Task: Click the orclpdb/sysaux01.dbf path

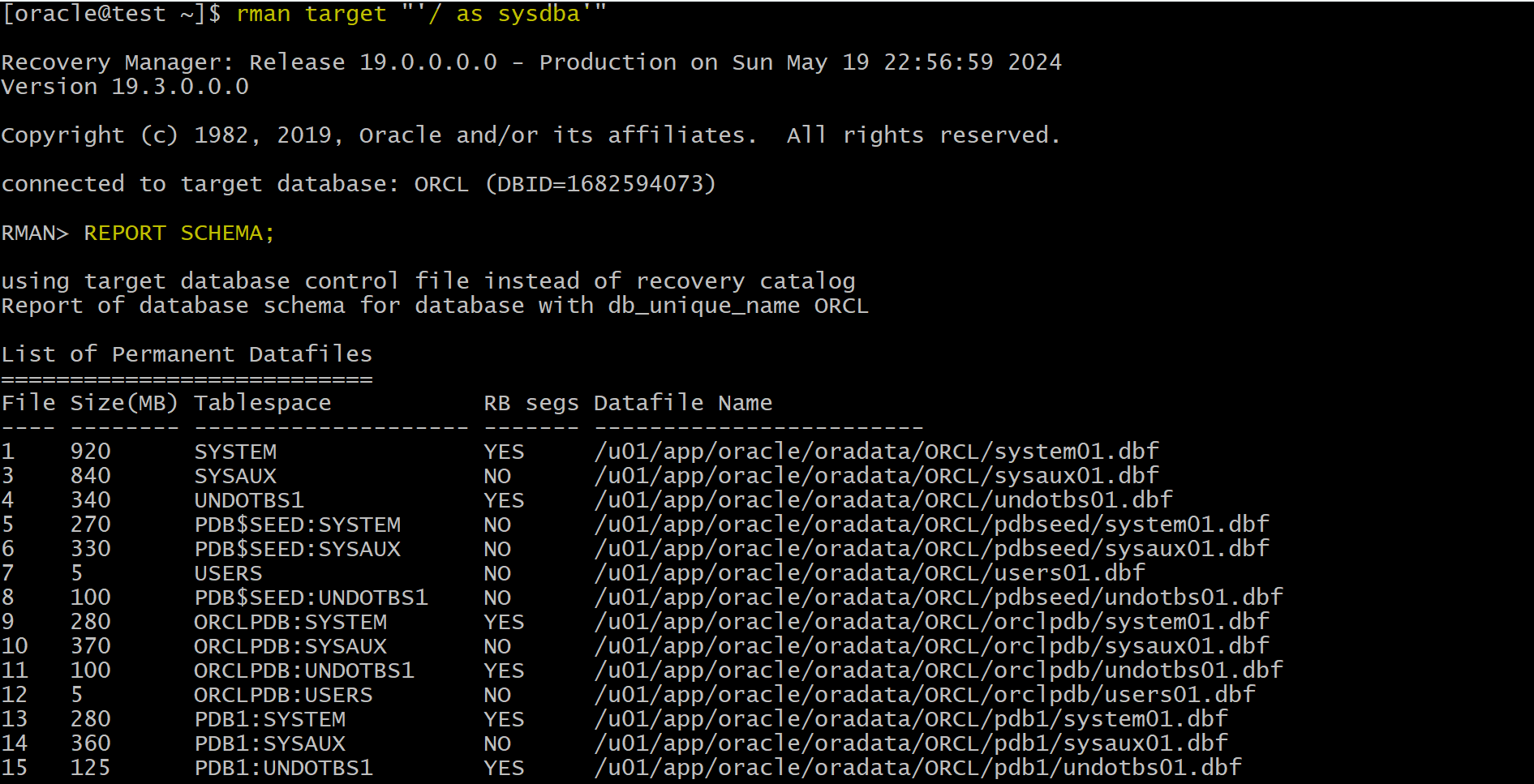Action: pos(931,646)
